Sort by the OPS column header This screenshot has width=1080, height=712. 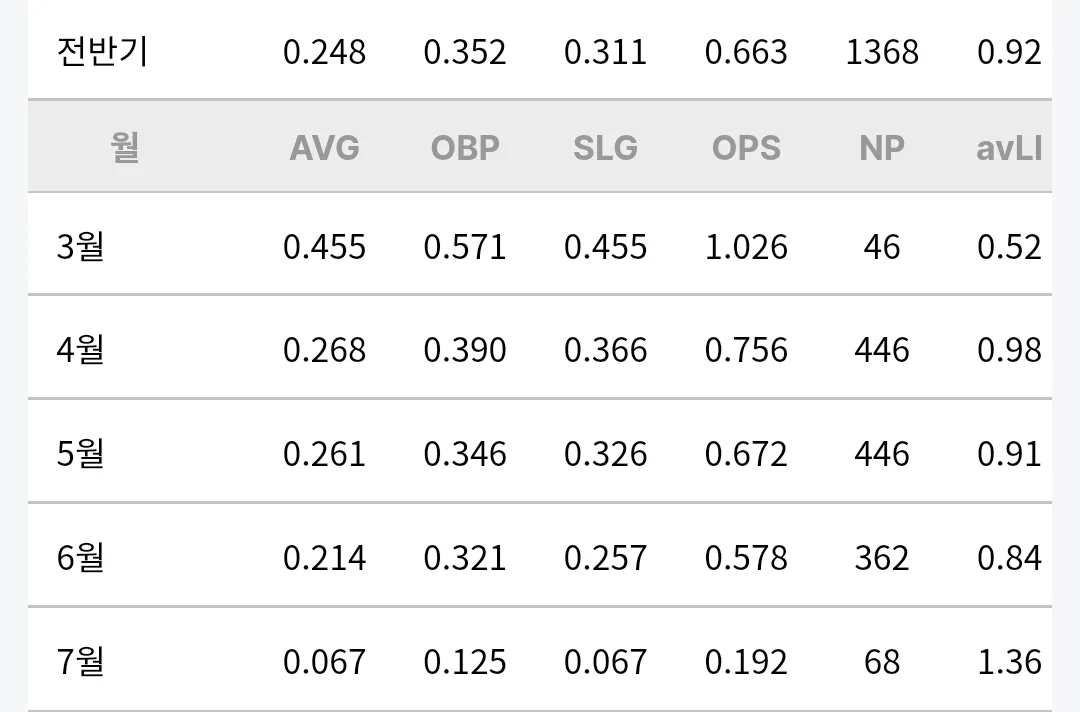point(746,148)
